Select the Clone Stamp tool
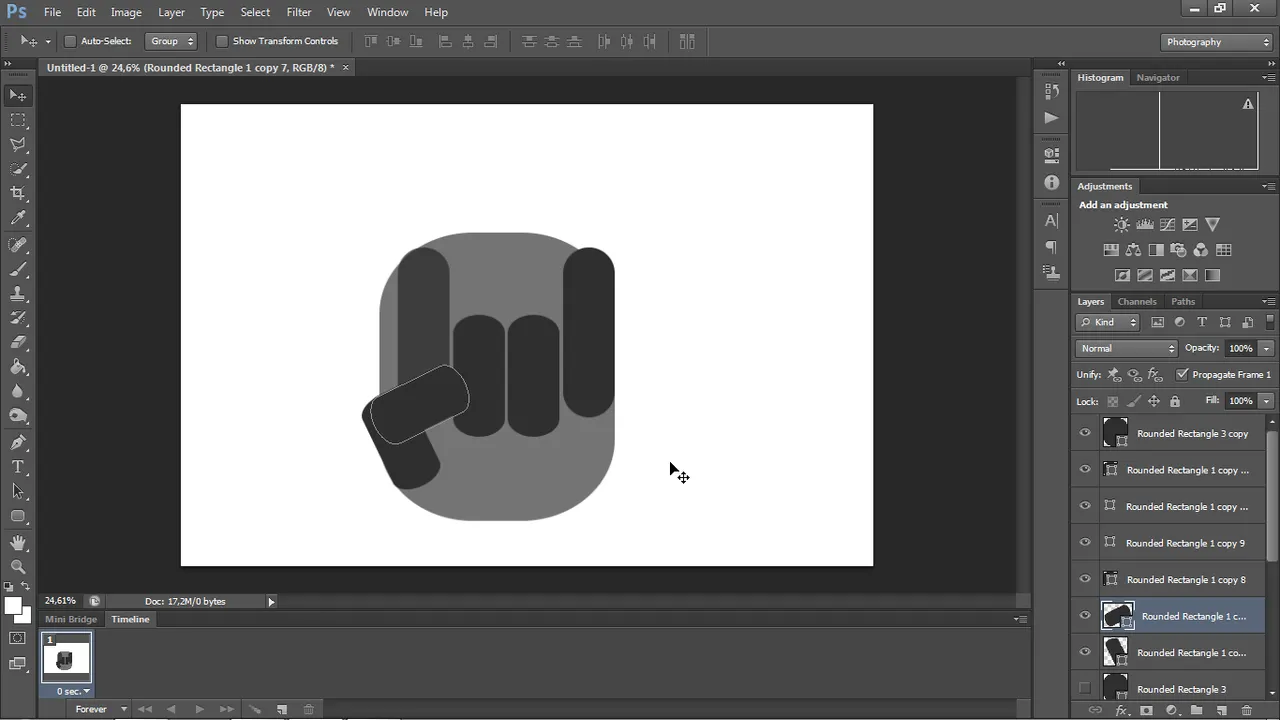Viewport: 1280px width, 720px height. click(x=18, y=294)
